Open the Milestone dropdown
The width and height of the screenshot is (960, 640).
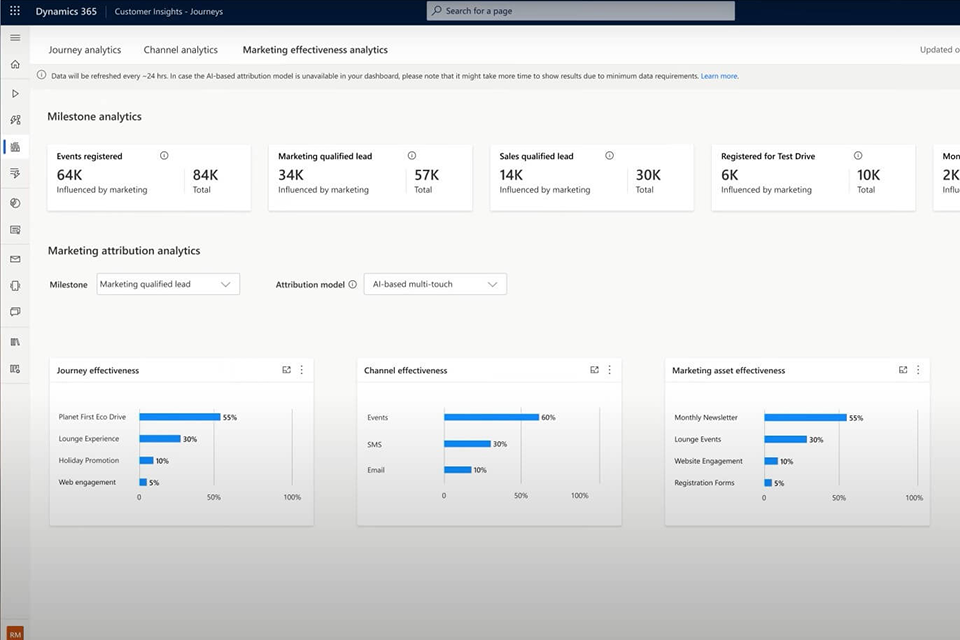click(168, 284)
